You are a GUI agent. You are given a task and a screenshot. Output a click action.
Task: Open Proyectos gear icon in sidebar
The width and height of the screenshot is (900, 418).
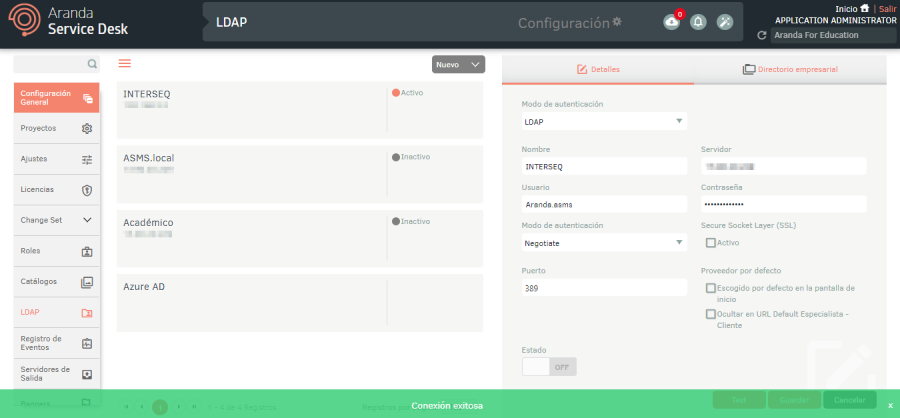pyautogui.click(x=87, y=129)
